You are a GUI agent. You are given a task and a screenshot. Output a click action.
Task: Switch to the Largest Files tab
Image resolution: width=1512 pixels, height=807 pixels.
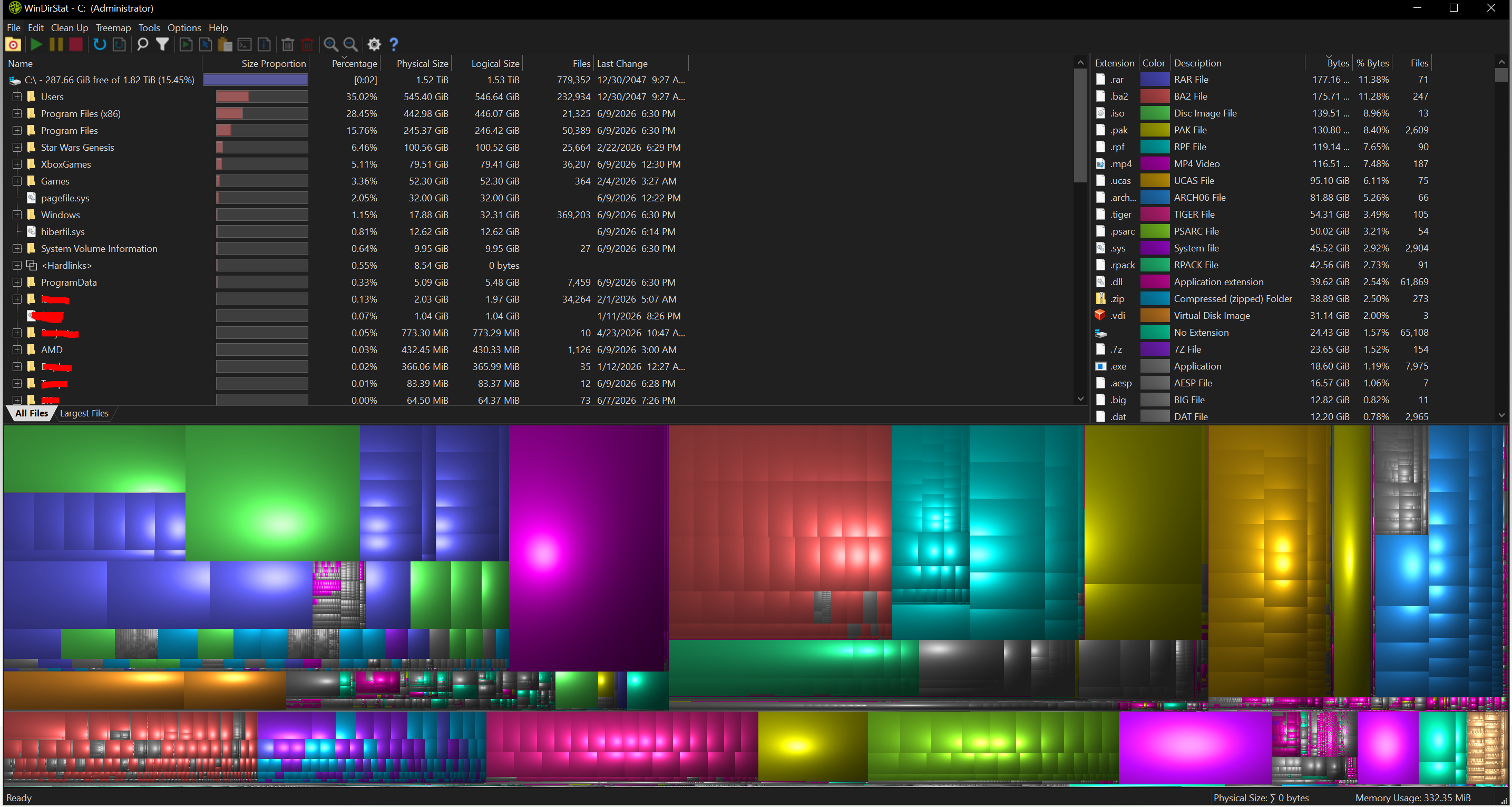click(x=84, y=413)
